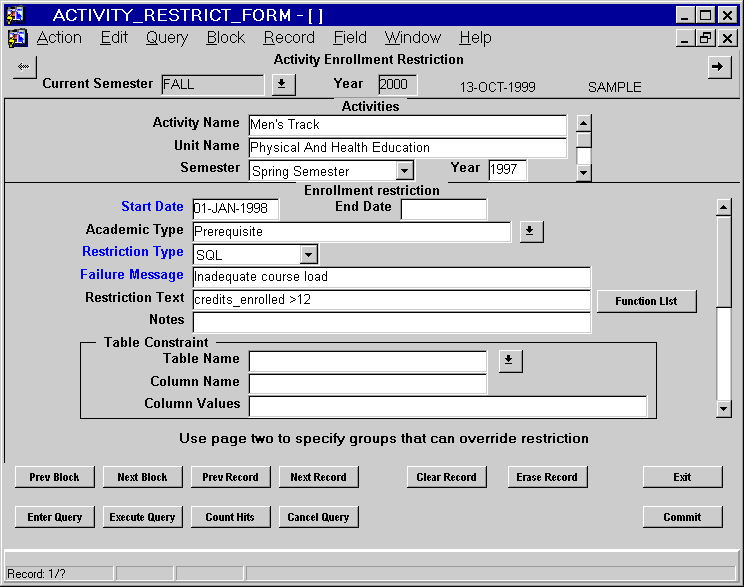The image size is (744, 587).
Task: Open the Action menu
Action: point(59,37)
